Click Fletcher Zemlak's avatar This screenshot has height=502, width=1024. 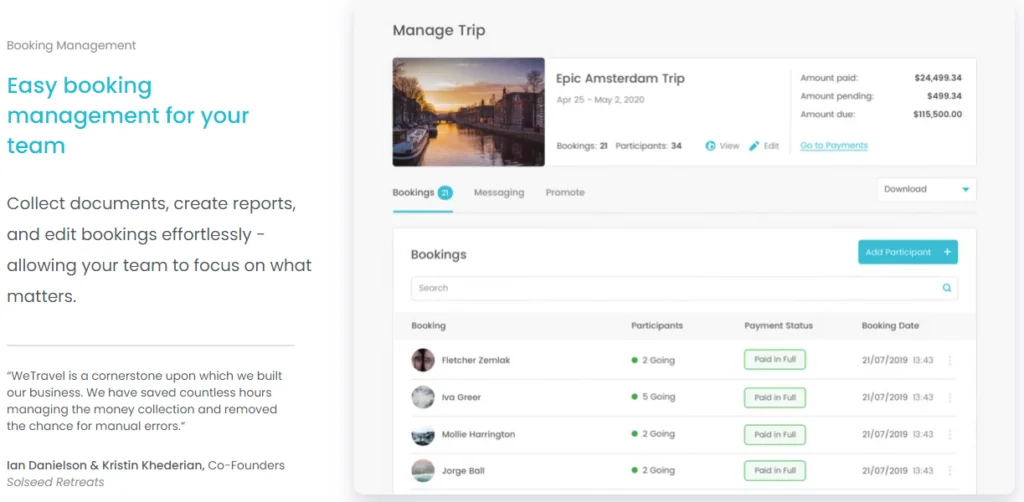click(x=423, y=360)
